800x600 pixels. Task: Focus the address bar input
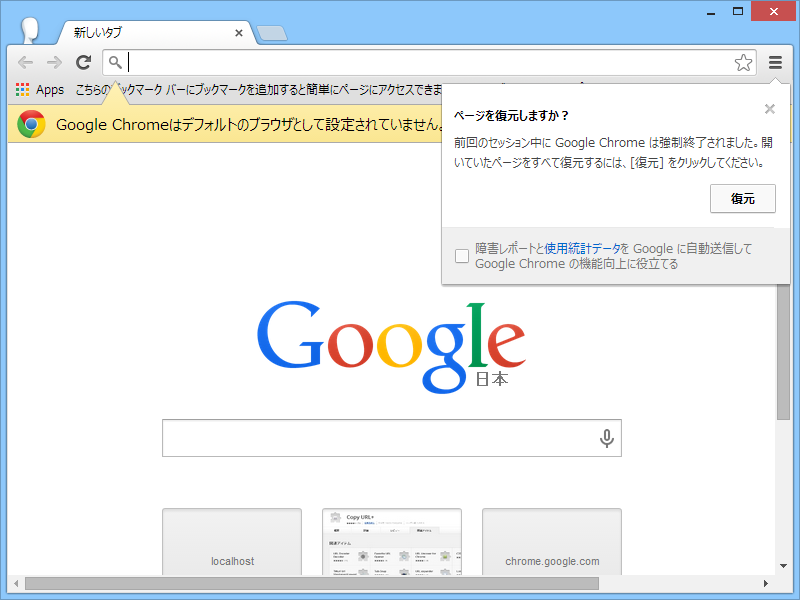tap(429, 63)
